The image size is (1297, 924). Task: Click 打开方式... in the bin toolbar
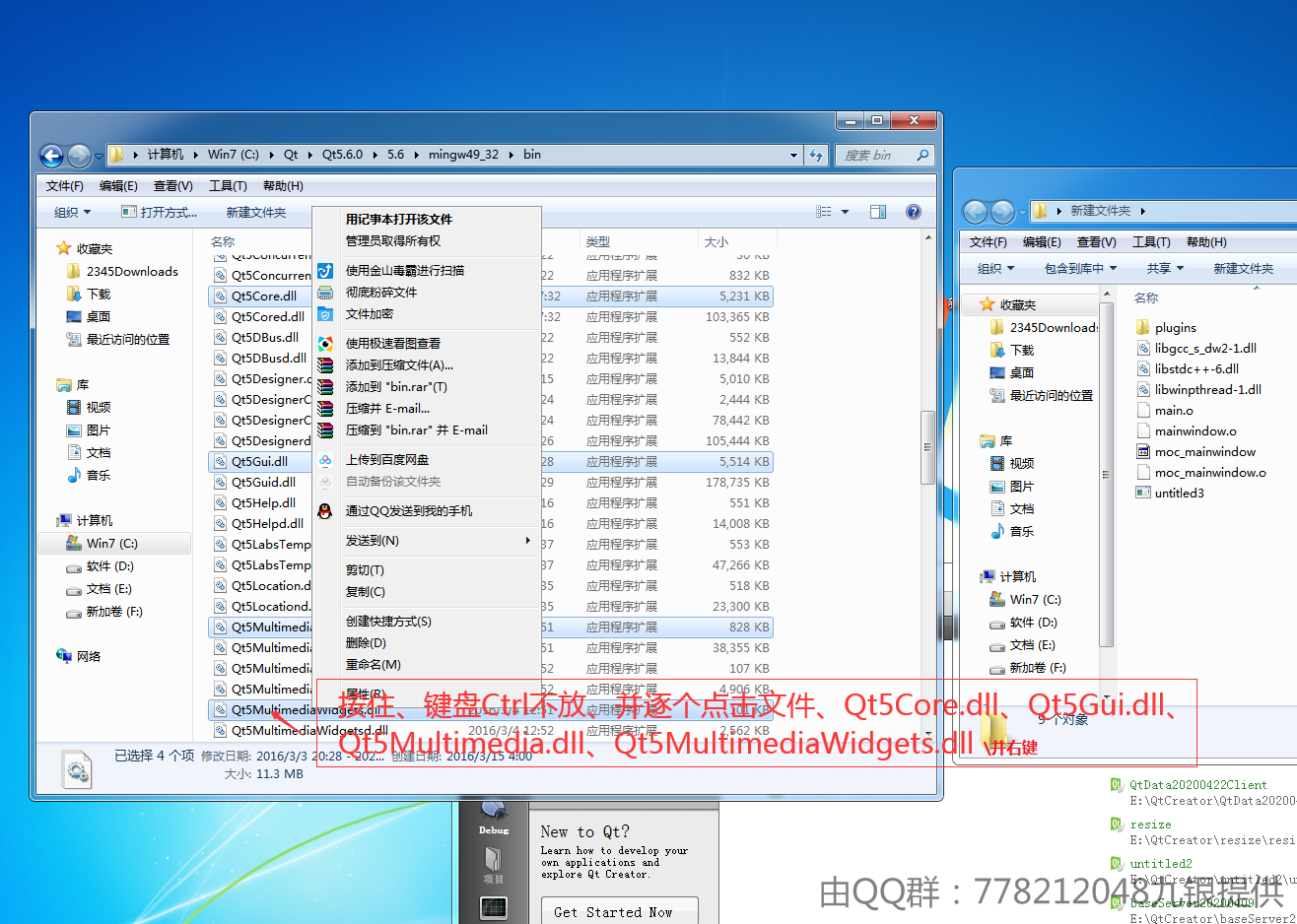pos(160,212)
